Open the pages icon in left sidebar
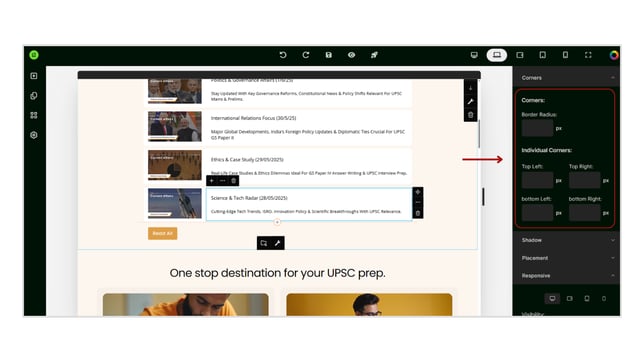The image size is (644, 362). [34, 96]
